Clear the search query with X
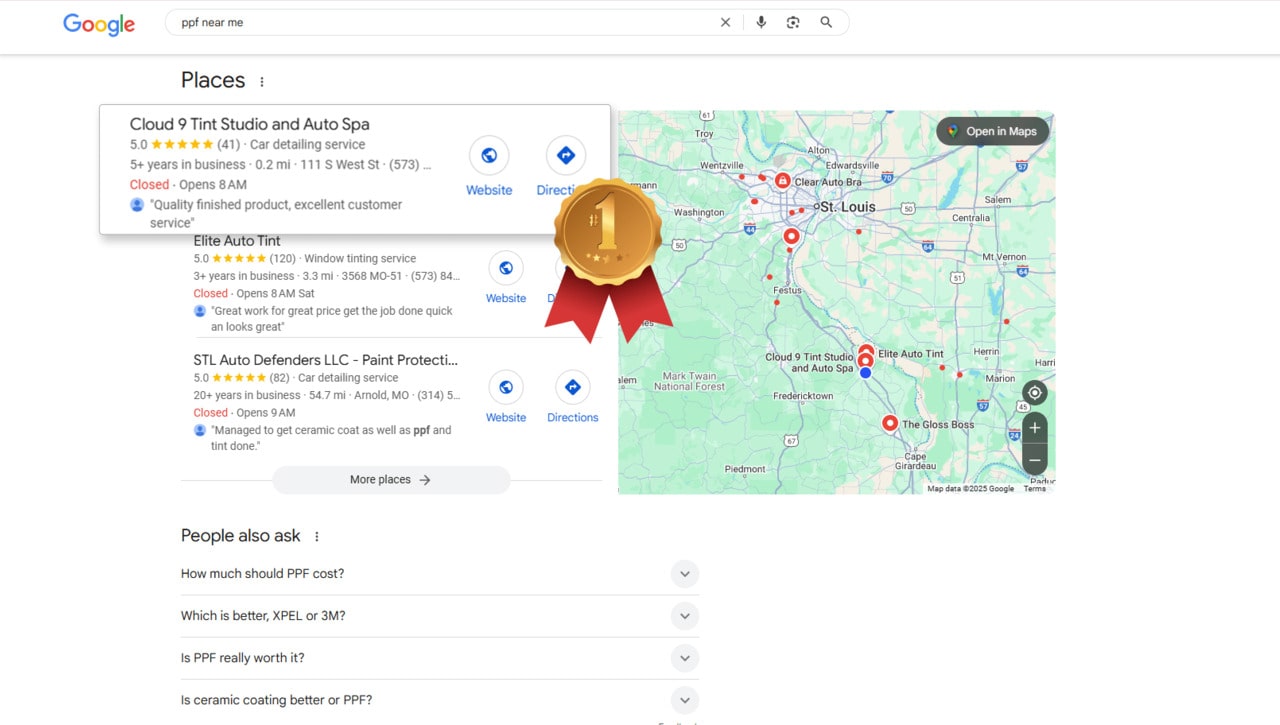1280x725 pixels. 726,22
